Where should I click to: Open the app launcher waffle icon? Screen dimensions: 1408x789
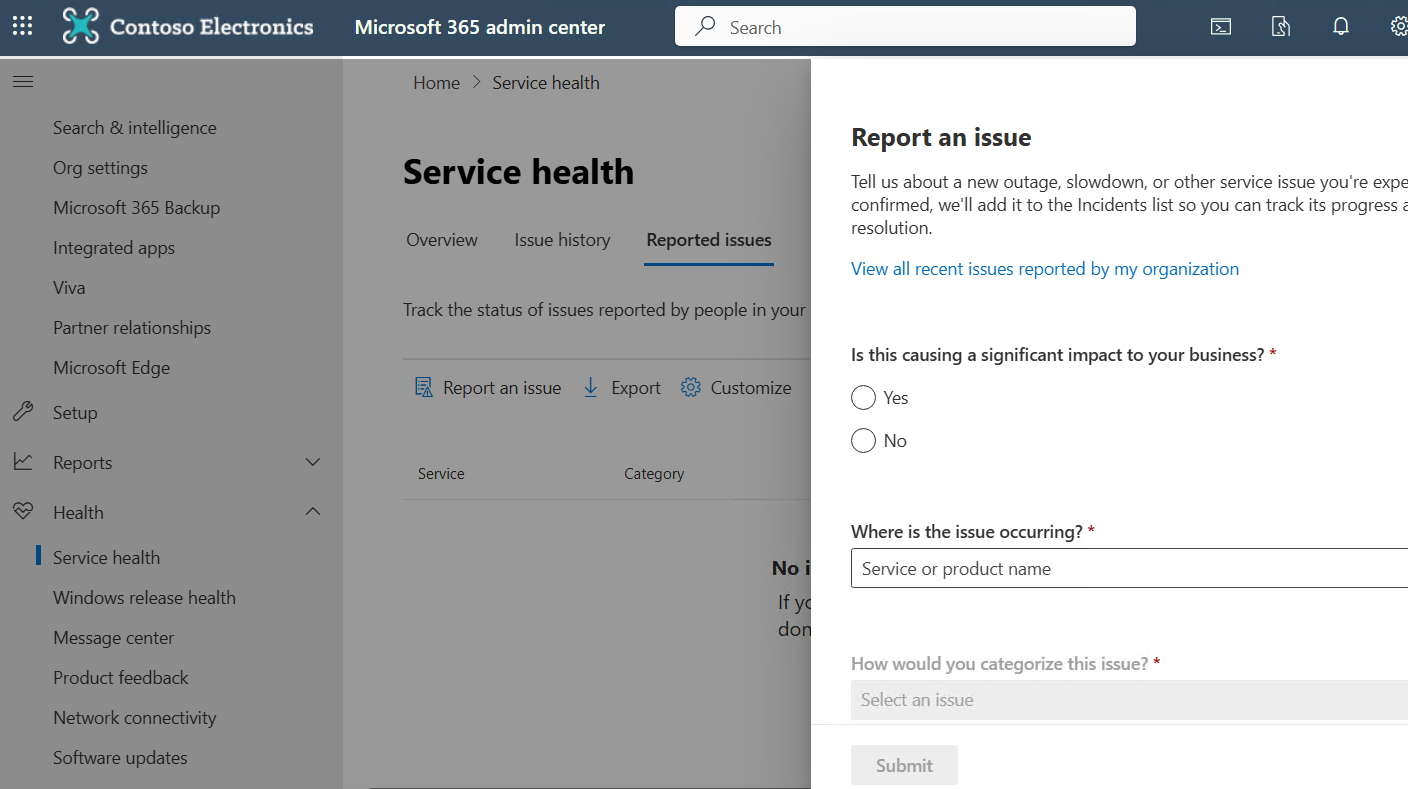pyautogui.click(x=22, y=27)
